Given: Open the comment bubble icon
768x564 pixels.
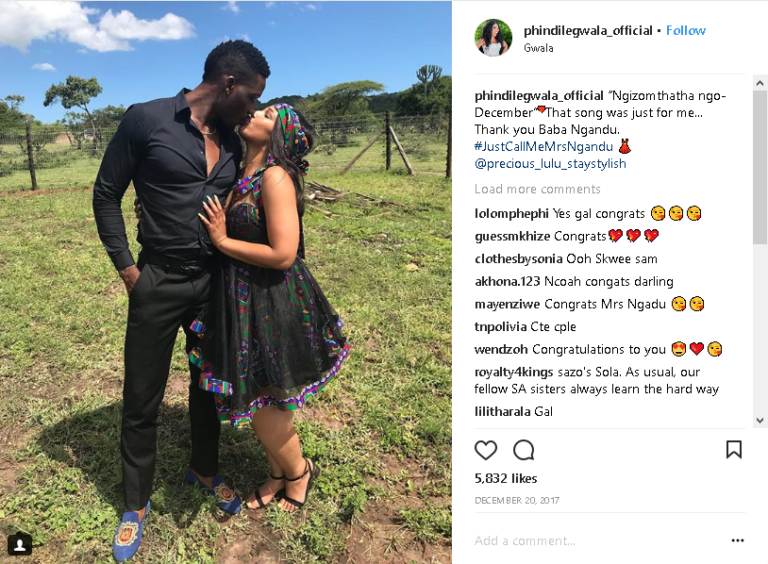Looking at the screenshot, I should [524, 450].
